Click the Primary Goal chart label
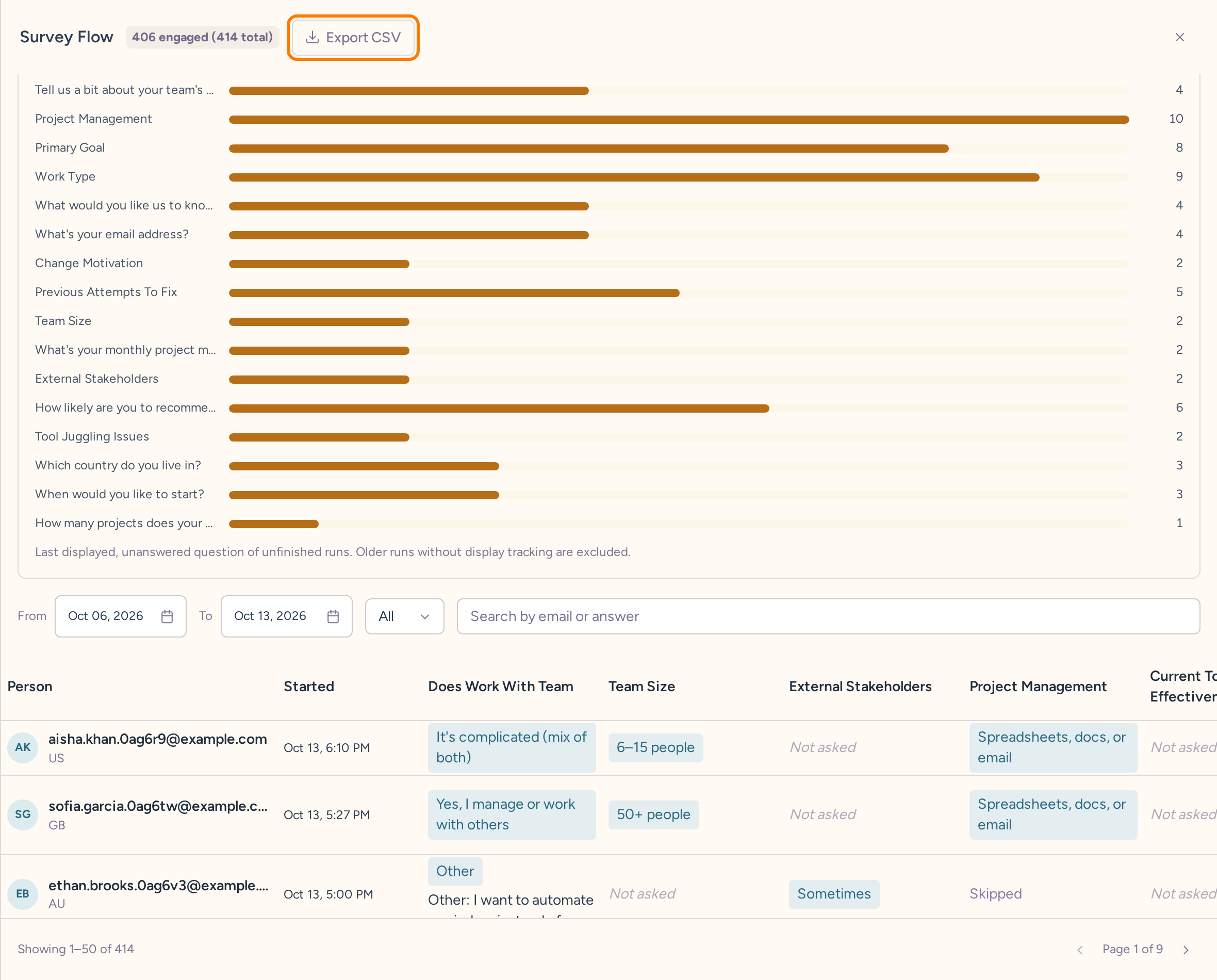Screen dimensions: 1217x980 point(70,148)
